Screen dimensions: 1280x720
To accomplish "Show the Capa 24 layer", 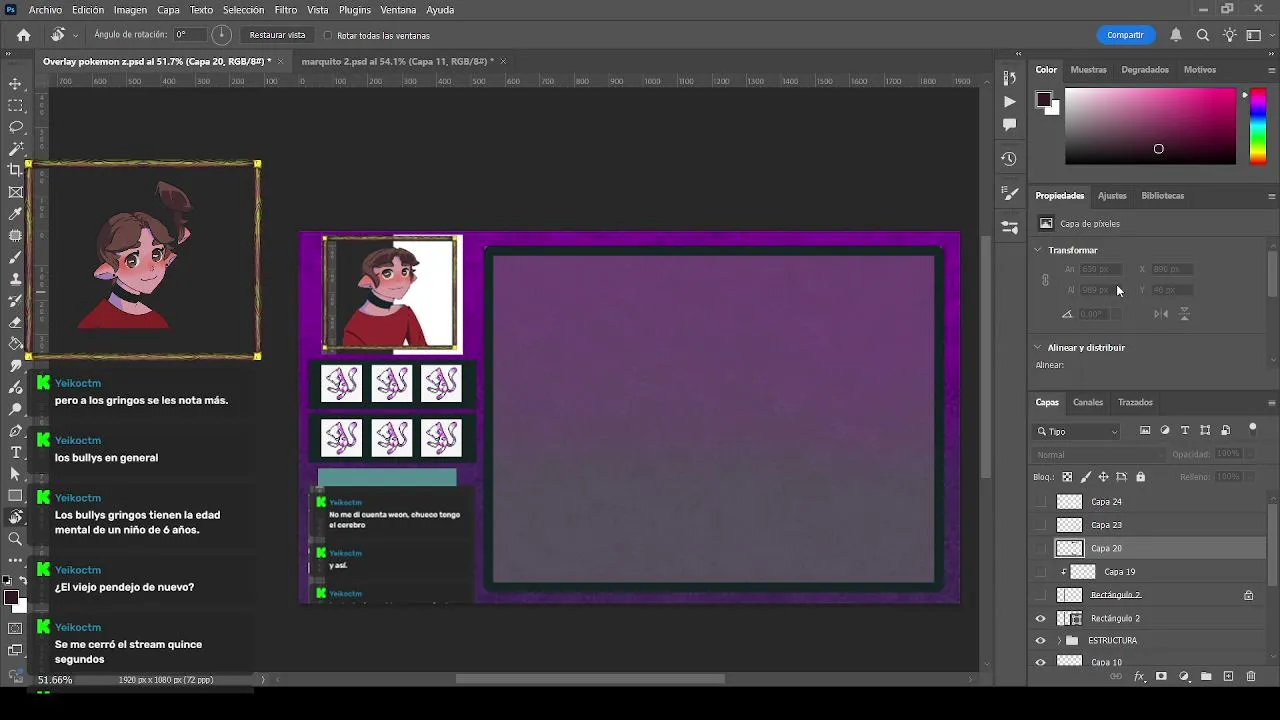I will (x=1041, y=502).
